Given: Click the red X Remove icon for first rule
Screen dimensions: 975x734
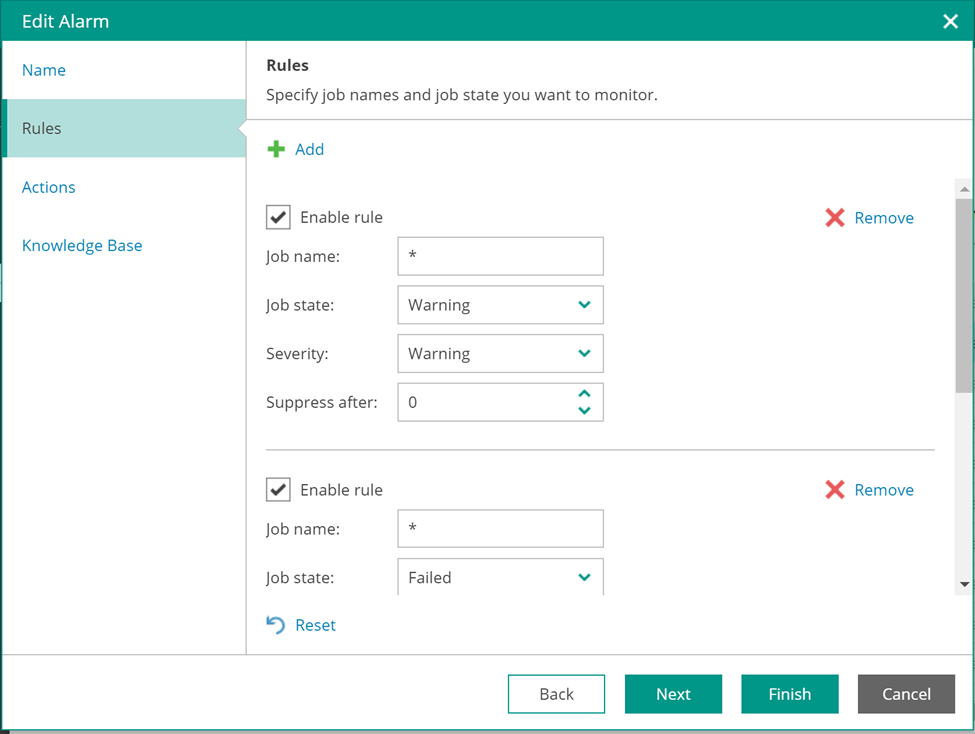Looking at the screenshot, I should pos(835,218).
